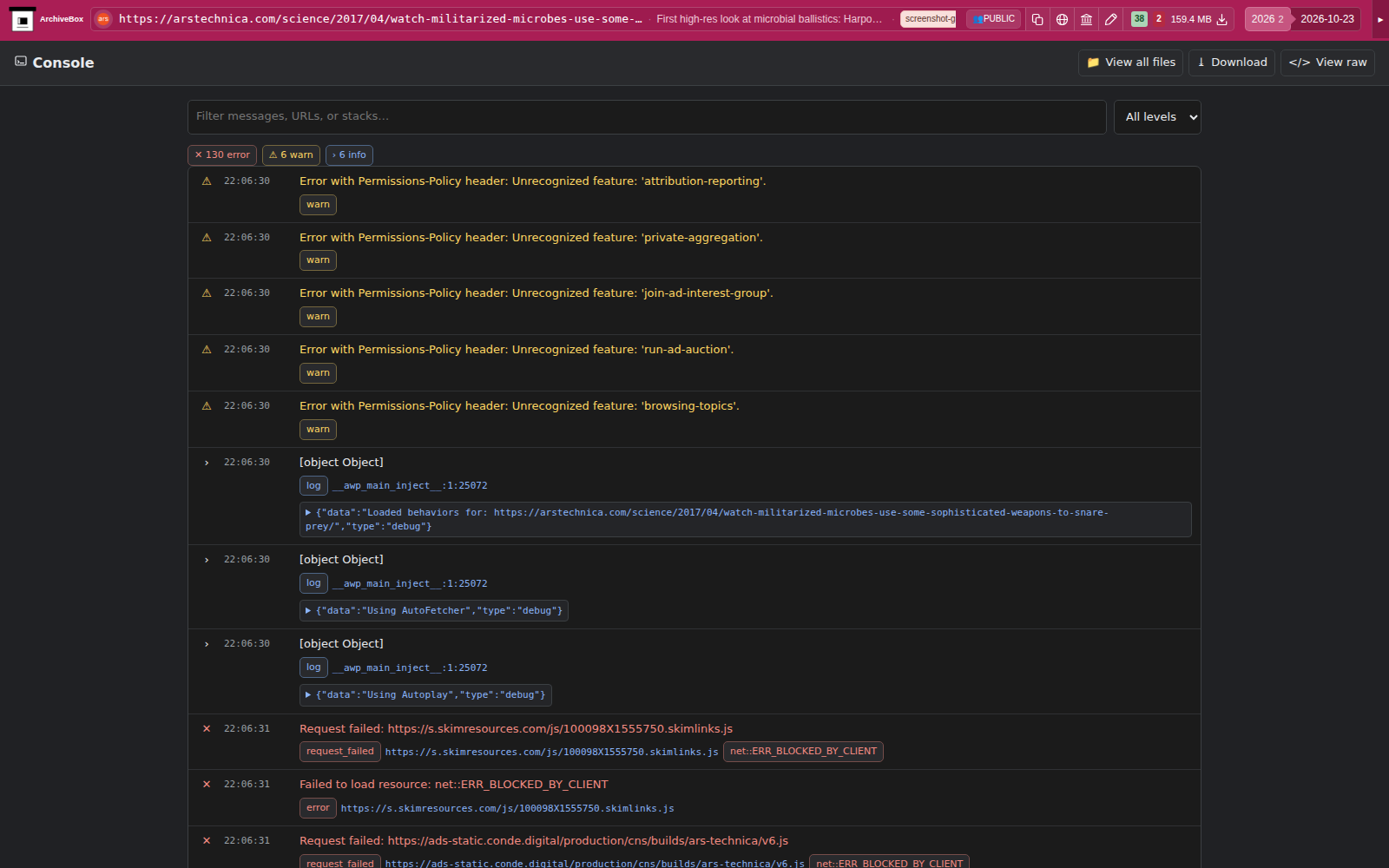Click the ArchiveBox logo icon

point(23,19)
